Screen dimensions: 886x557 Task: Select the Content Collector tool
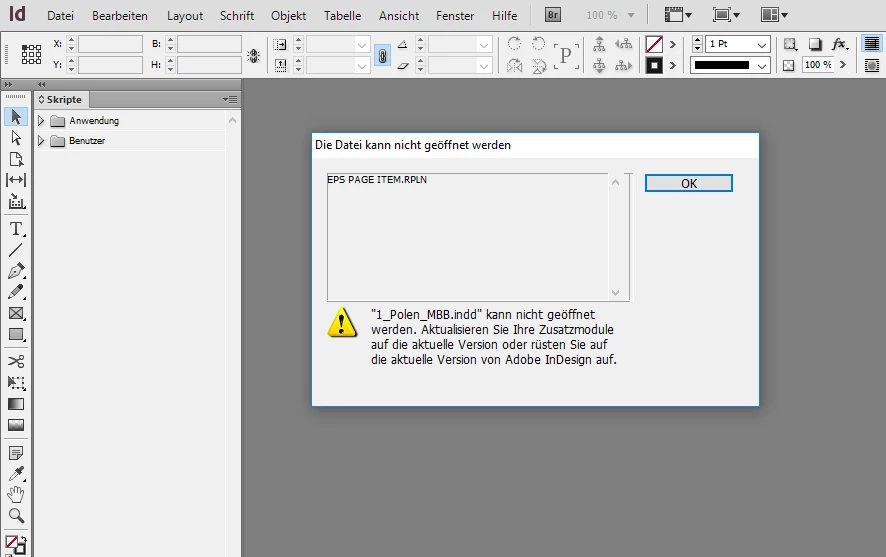click(16, 202)
